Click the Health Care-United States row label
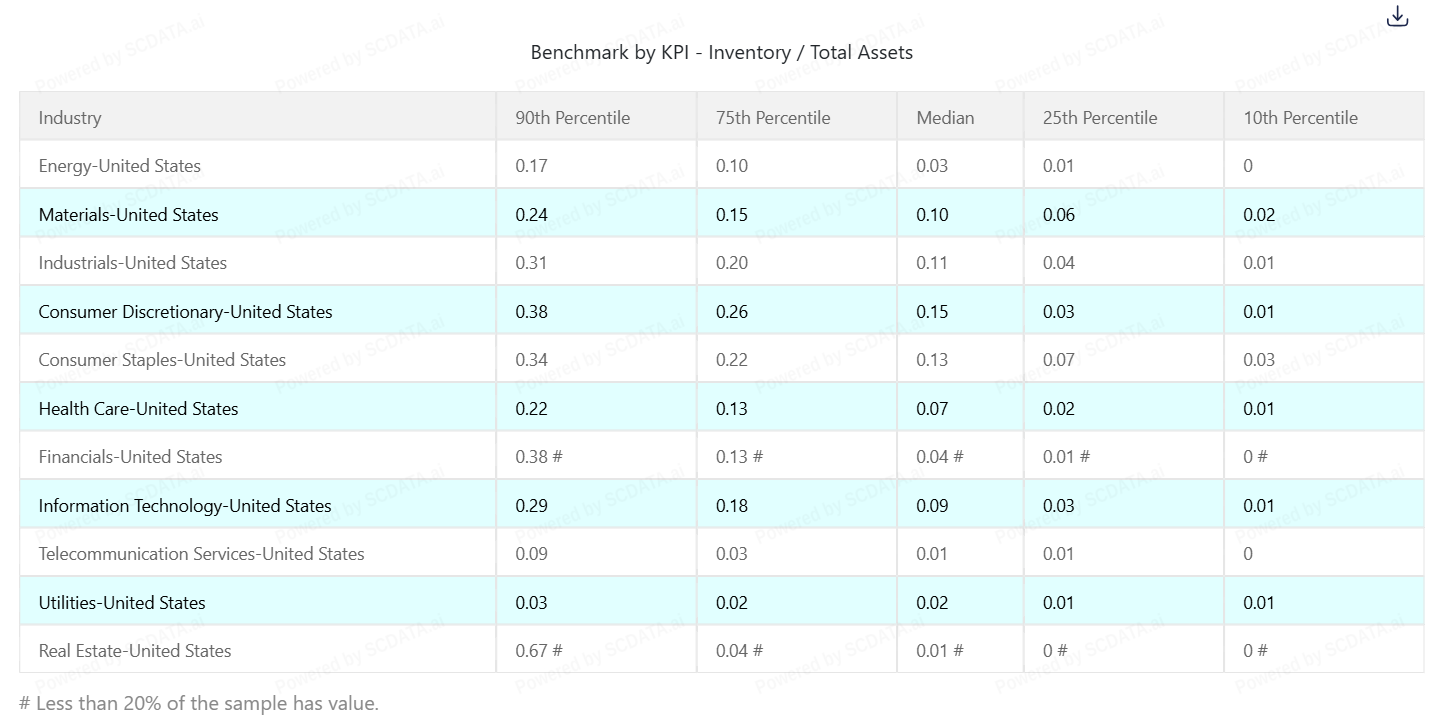This screenshot has width=1443, height=728. [138, 409]
